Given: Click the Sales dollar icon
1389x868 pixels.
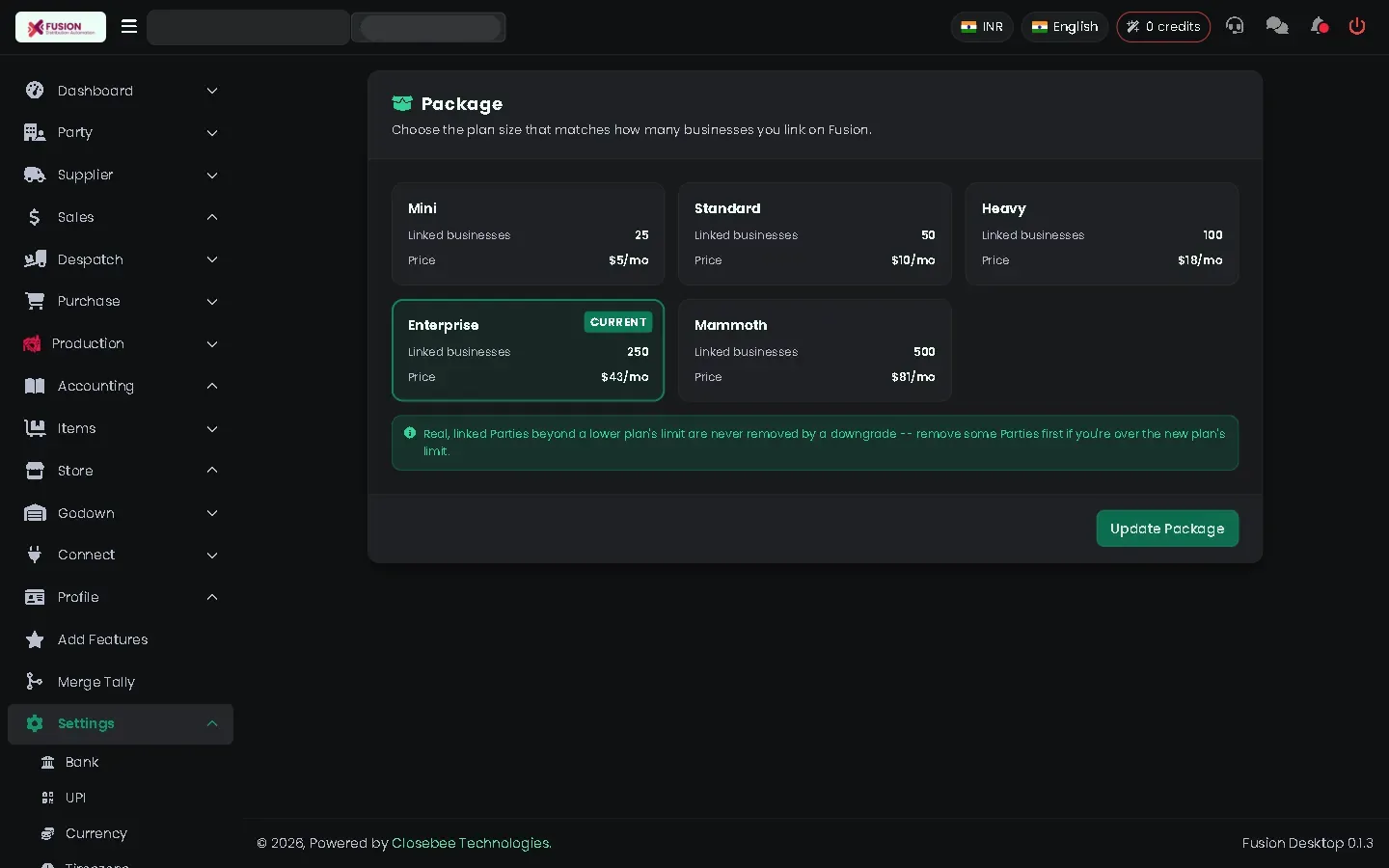Looking at the screenshot, I should click(x=35, y=217).
